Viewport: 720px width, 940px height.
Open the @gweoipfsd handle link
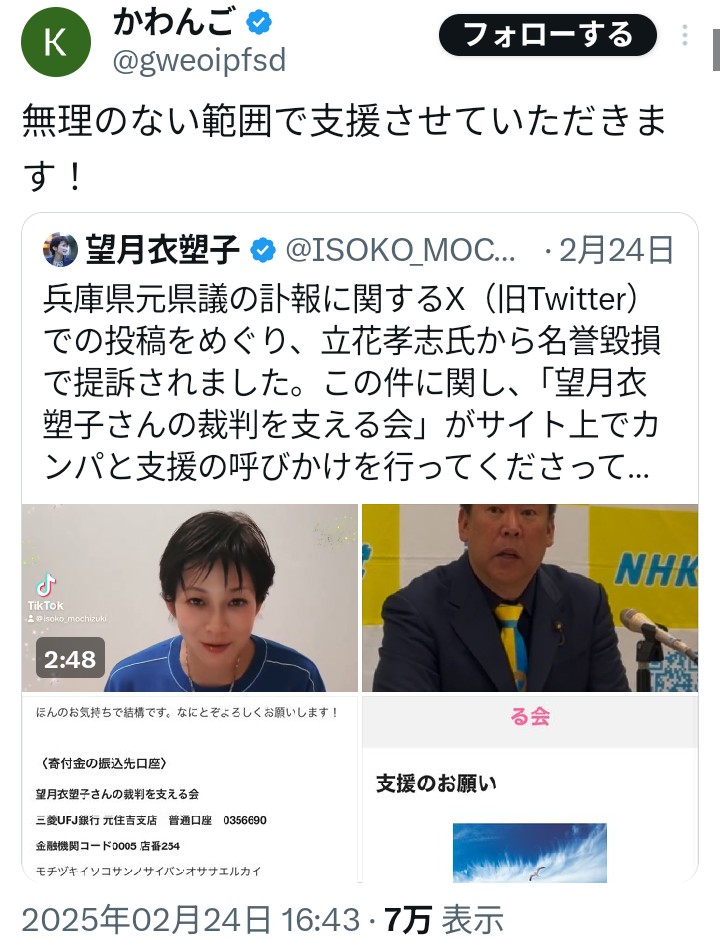click(x=199, y=61)
